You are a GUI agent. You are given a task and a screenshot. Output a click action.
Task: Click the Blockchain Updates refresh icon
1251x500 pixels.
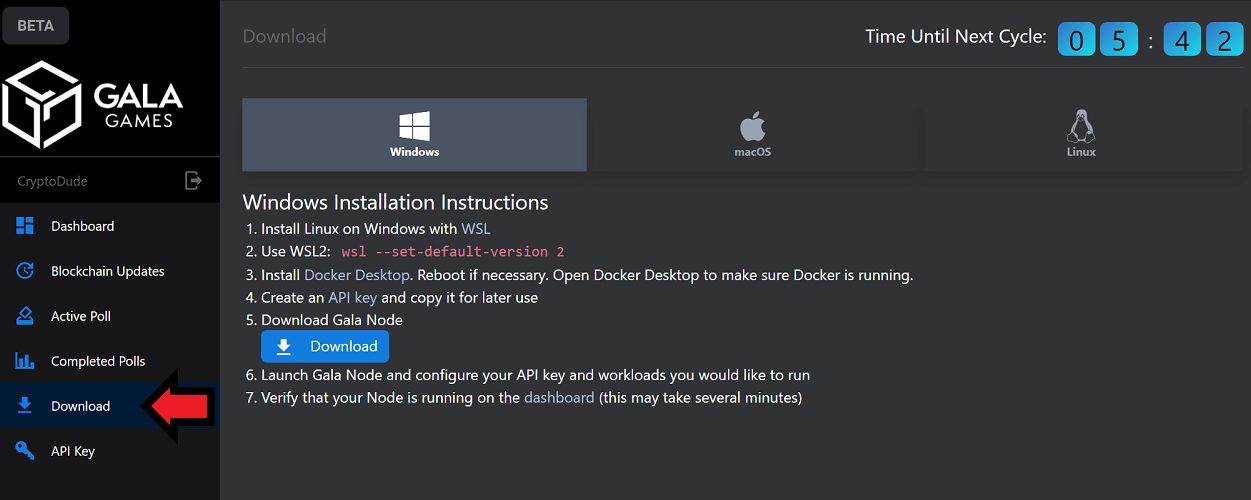coord(25,271)
